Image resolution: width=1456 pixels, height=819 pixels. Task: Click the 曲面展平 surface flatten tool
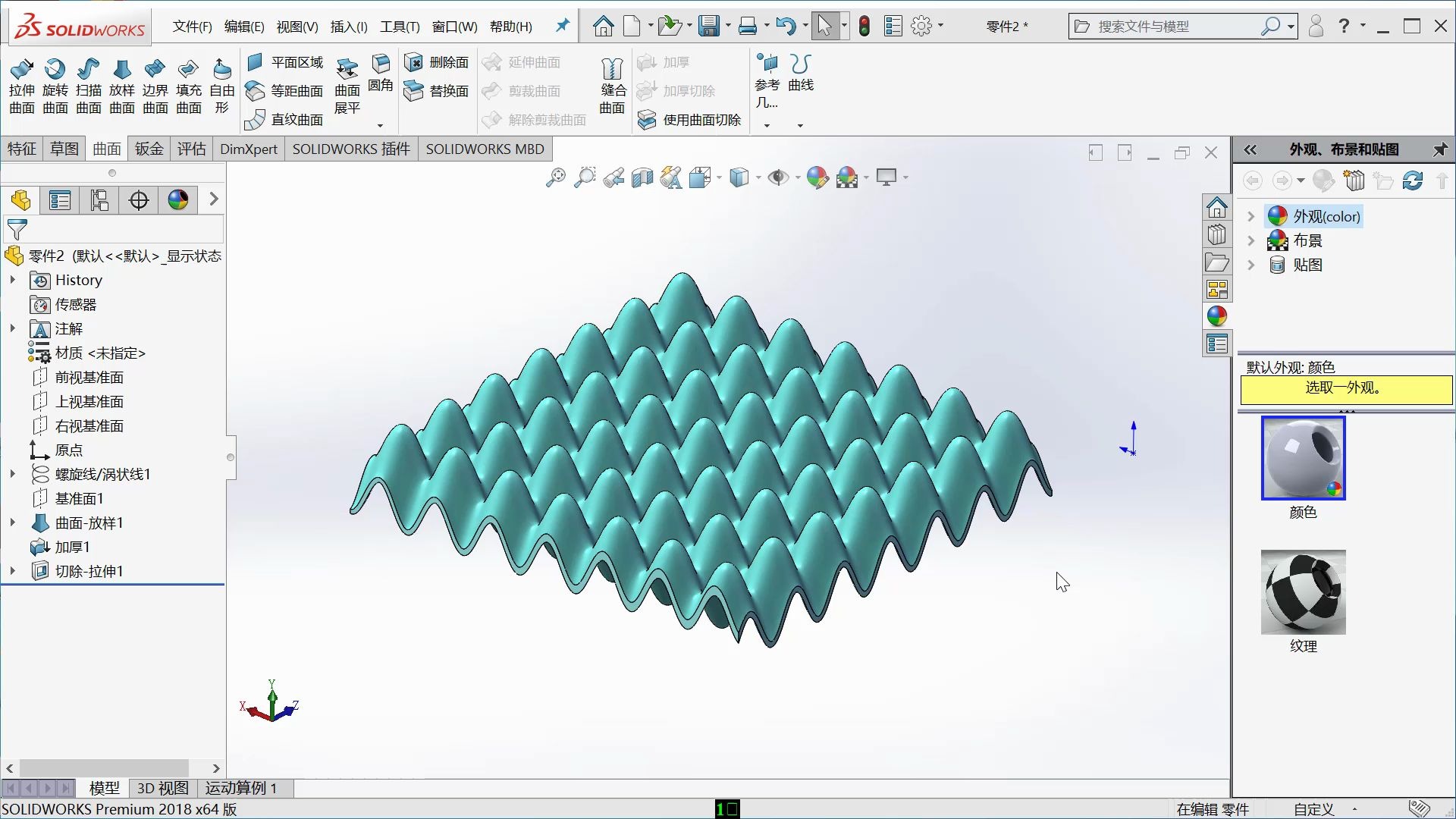coord(347,86)
